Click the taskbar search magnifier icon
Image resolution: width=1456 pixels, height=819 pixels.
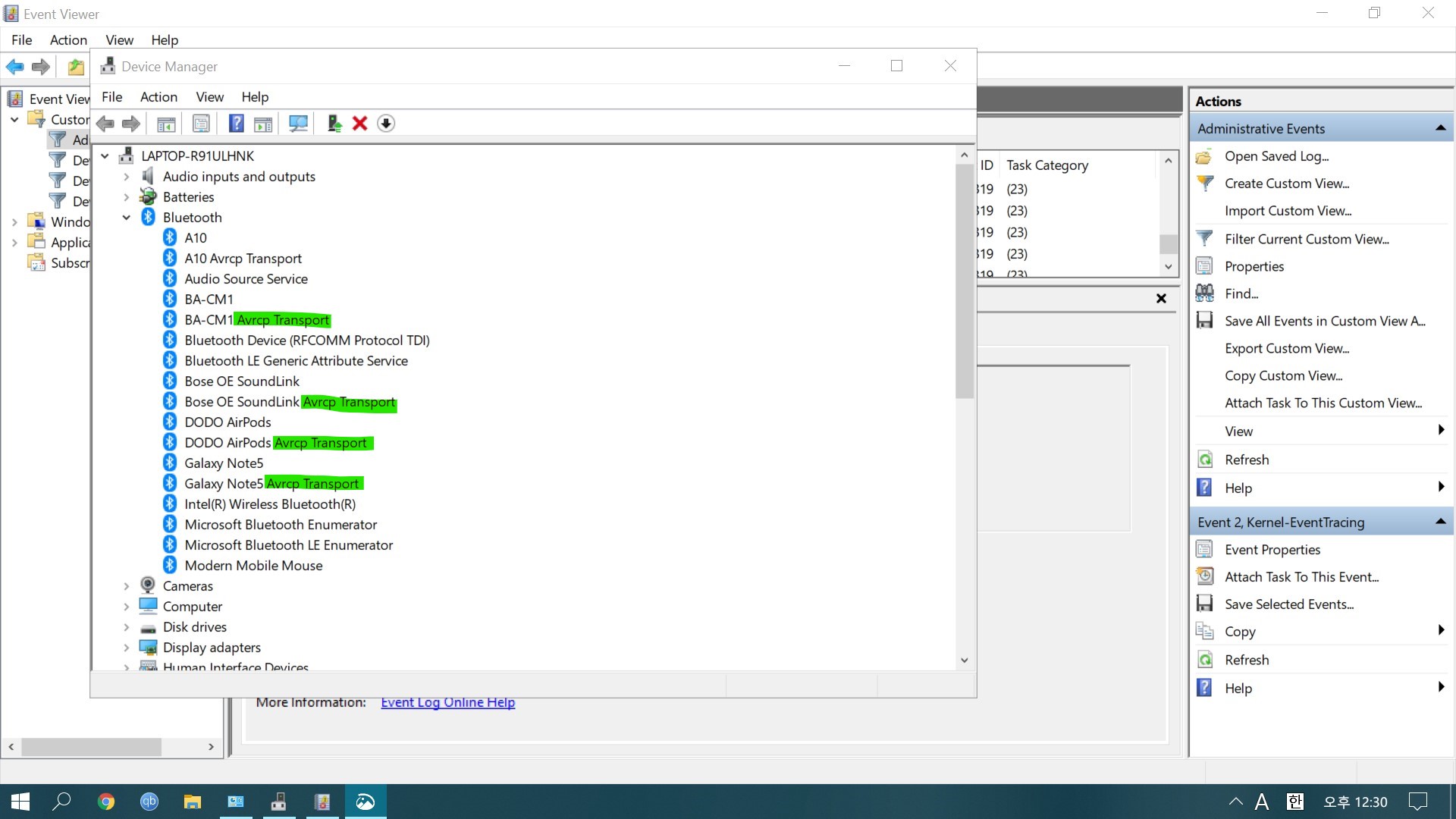pos(61,802)
